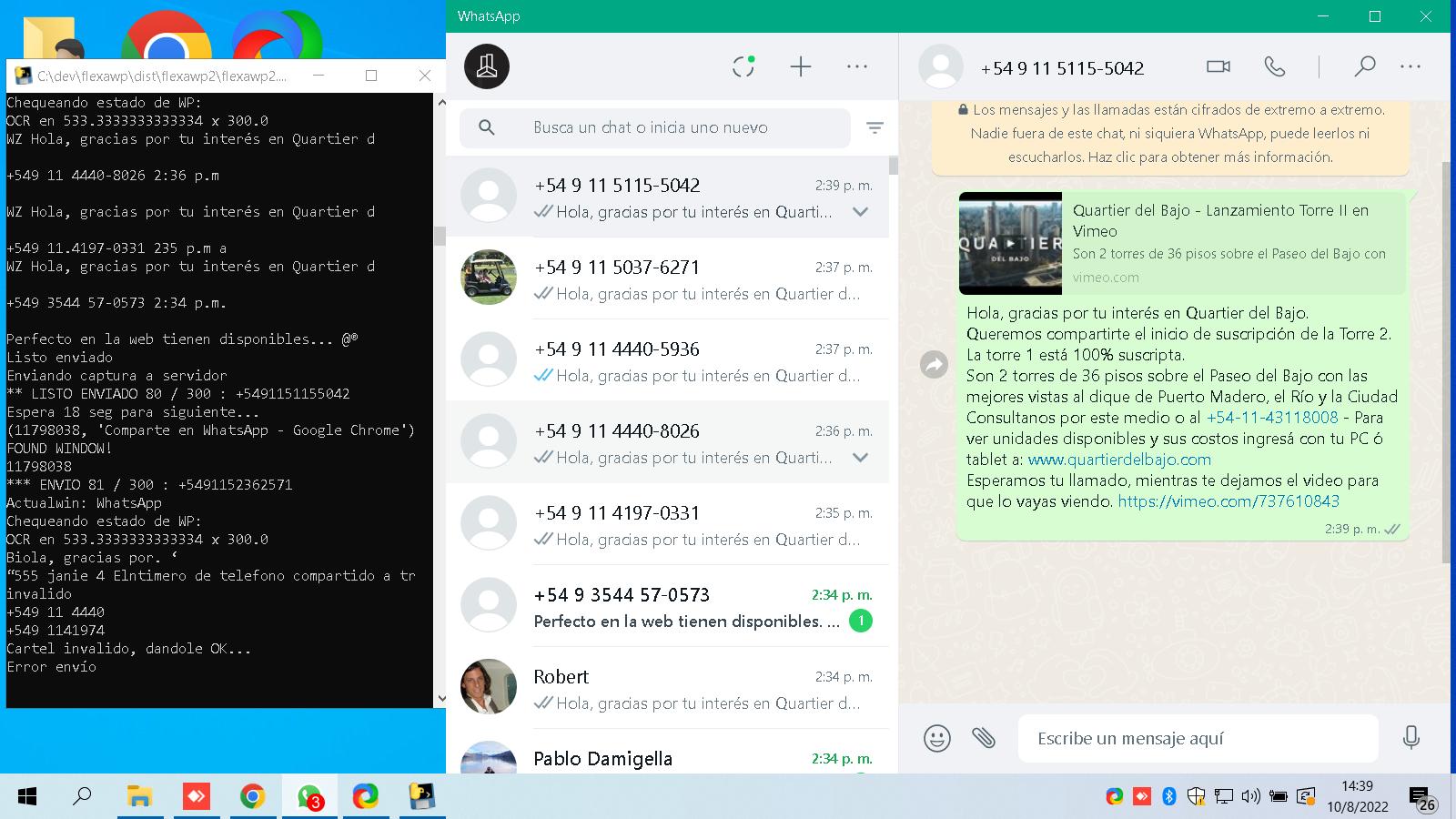The height and width of the screenshot is (819, 1456).
Task: Open Chrome desktop shortcut
Action: point(166,36)
